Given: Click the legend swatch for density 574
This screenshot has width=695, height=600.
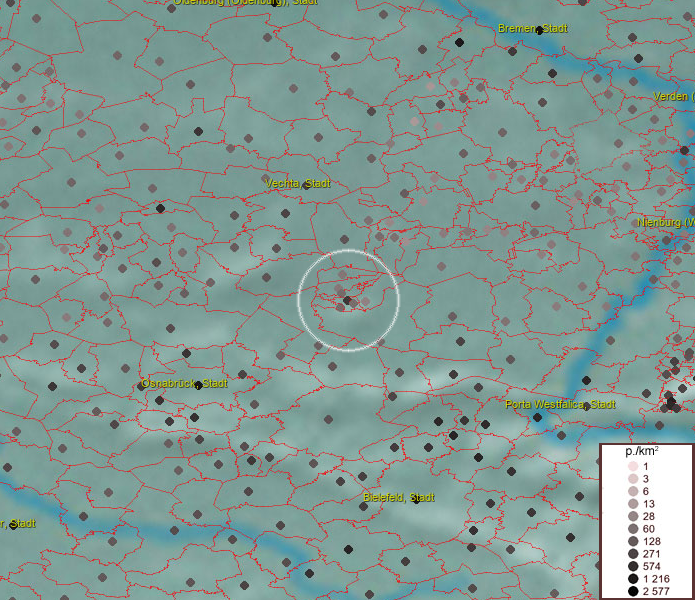Looking at the screenshot, I should 633,566.
